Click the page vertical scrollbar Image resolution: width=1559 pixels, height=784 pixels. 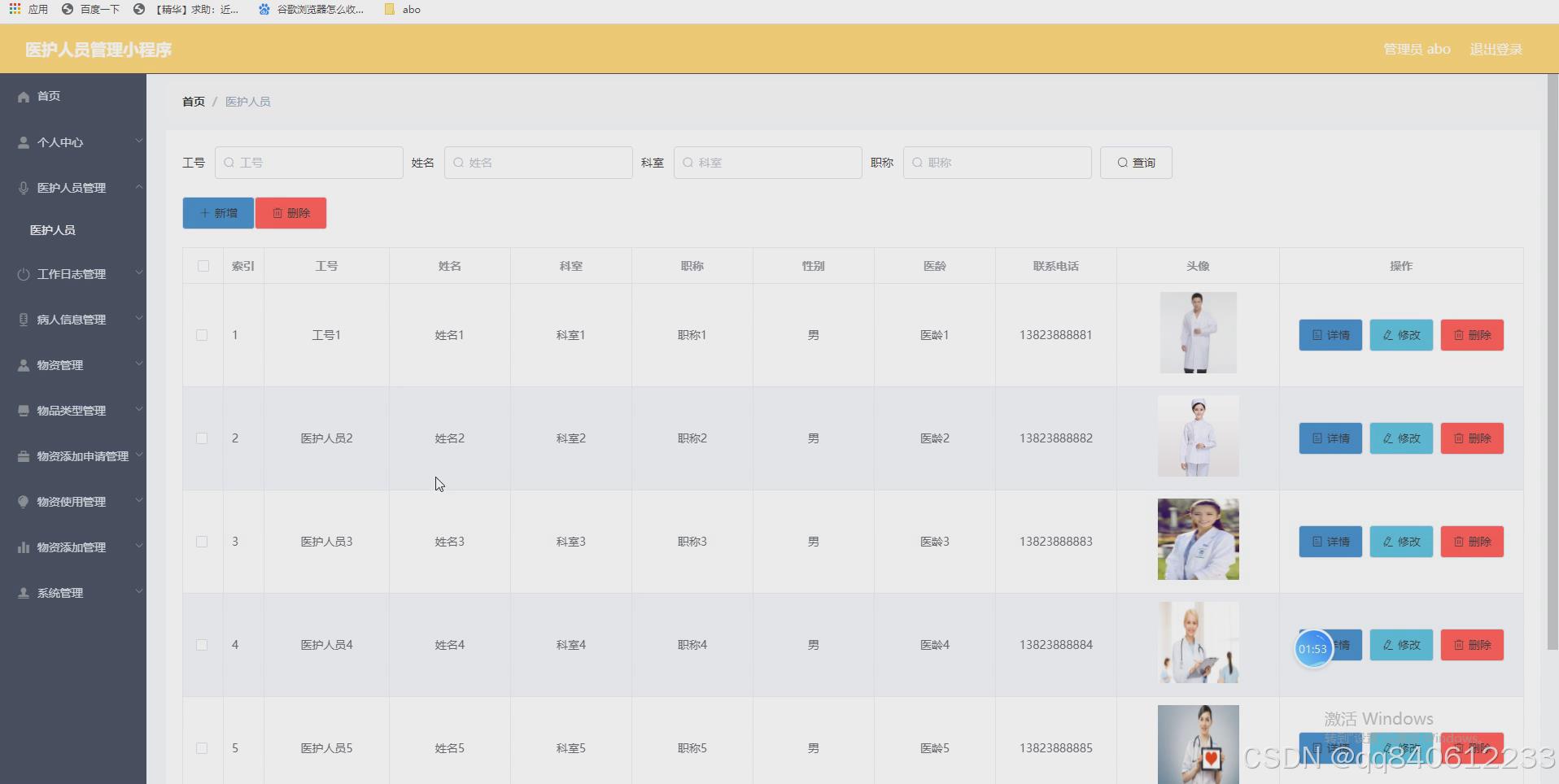[x=1552, y=362]
